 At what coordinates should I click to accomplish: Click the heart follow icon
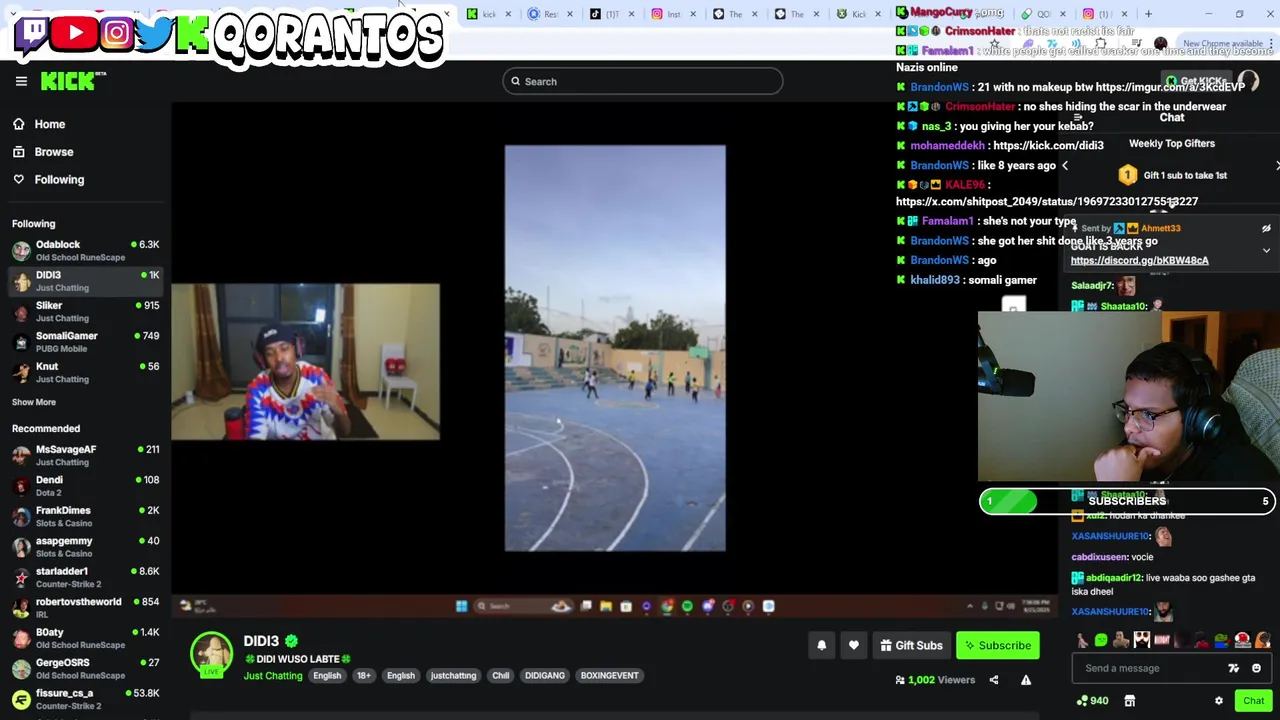(x=853, y=646)
